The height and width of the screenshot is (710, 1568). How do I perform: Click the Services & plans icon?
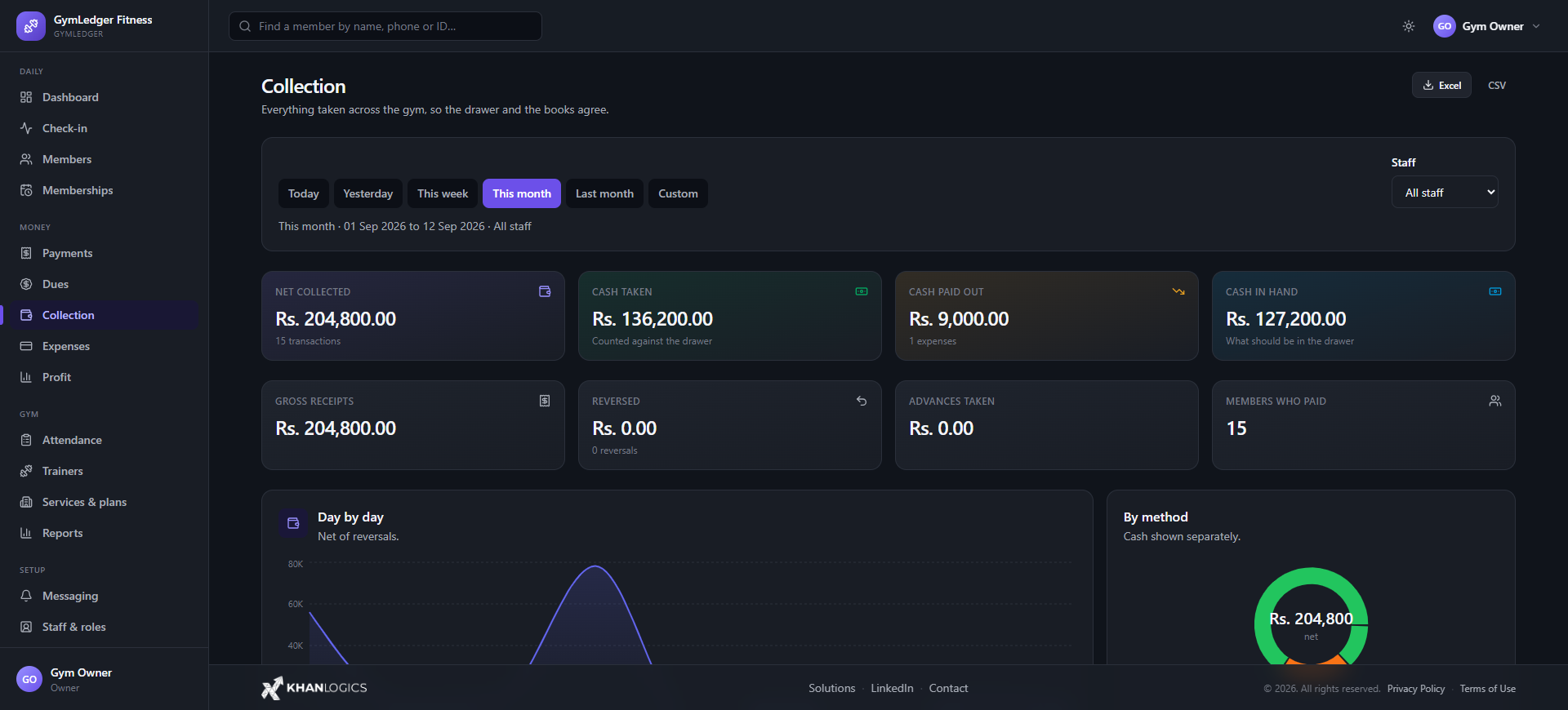(26, 502)
